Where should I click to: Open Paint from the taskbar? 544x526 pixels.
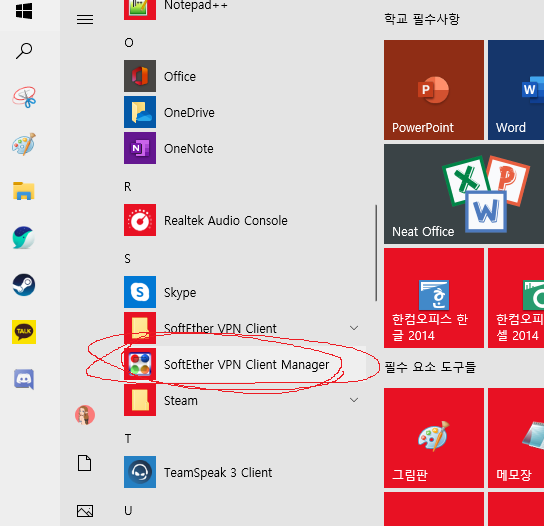tap(24, 144)
